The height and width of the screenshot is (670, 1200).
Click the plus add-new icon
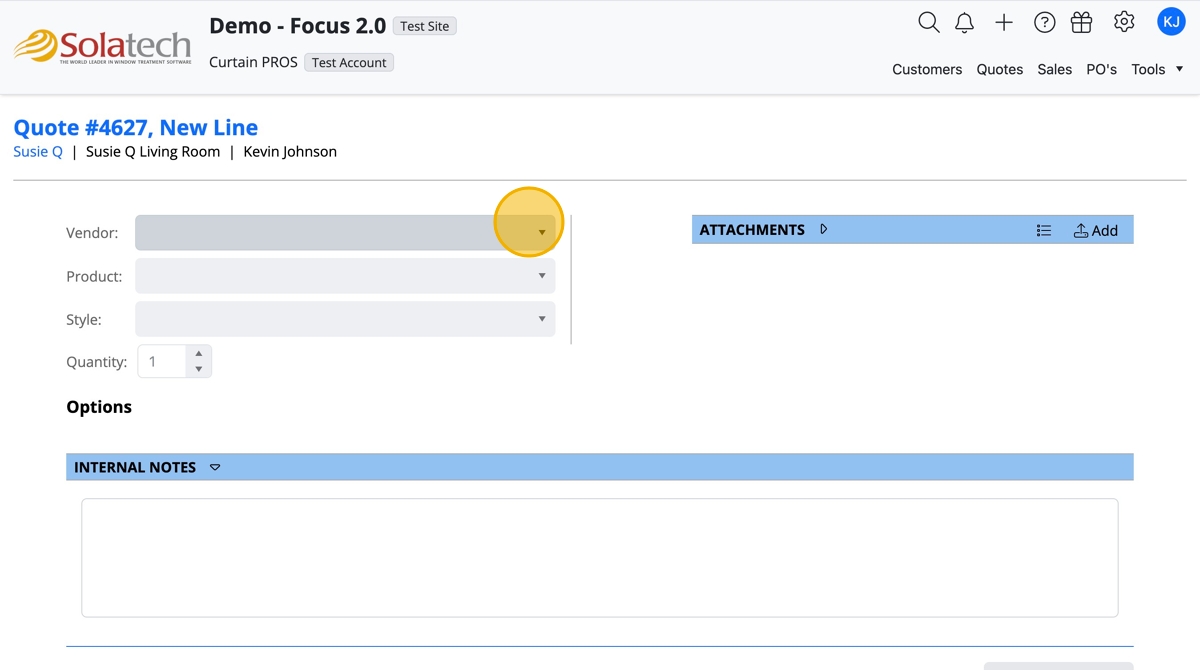1004,22
